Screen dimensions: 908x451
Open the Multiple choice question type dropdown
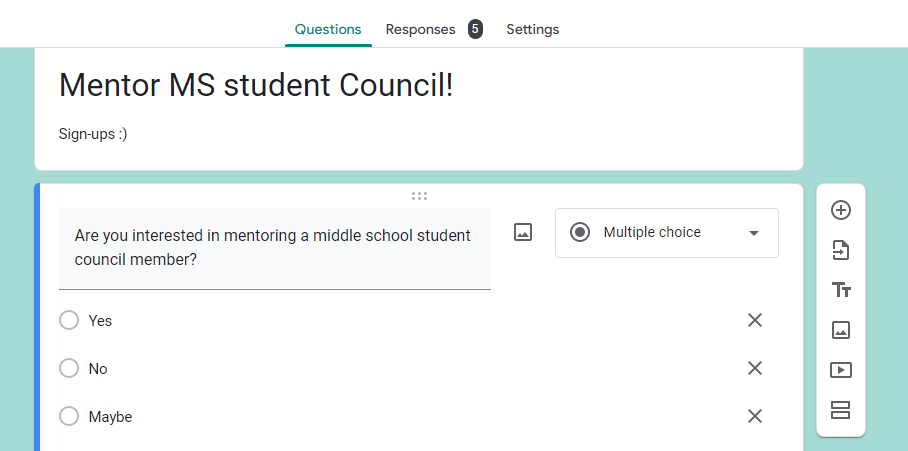pyautogui.click(x=667, y=233)
